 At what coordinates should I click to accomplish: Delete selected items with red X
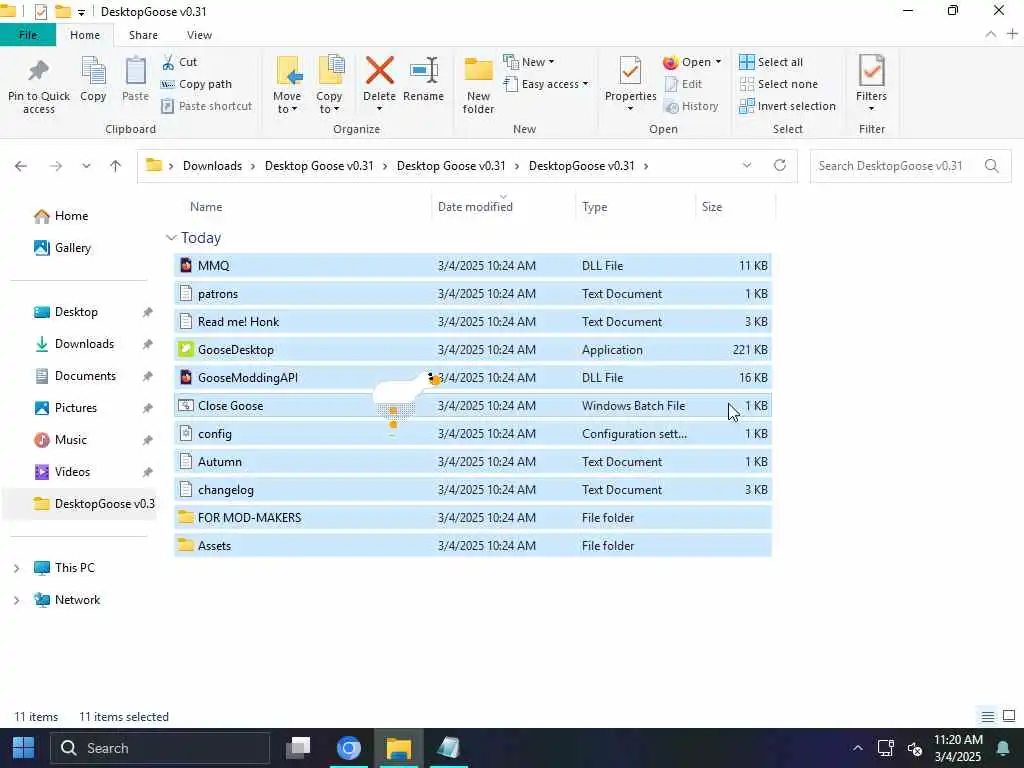click(379, 78)
